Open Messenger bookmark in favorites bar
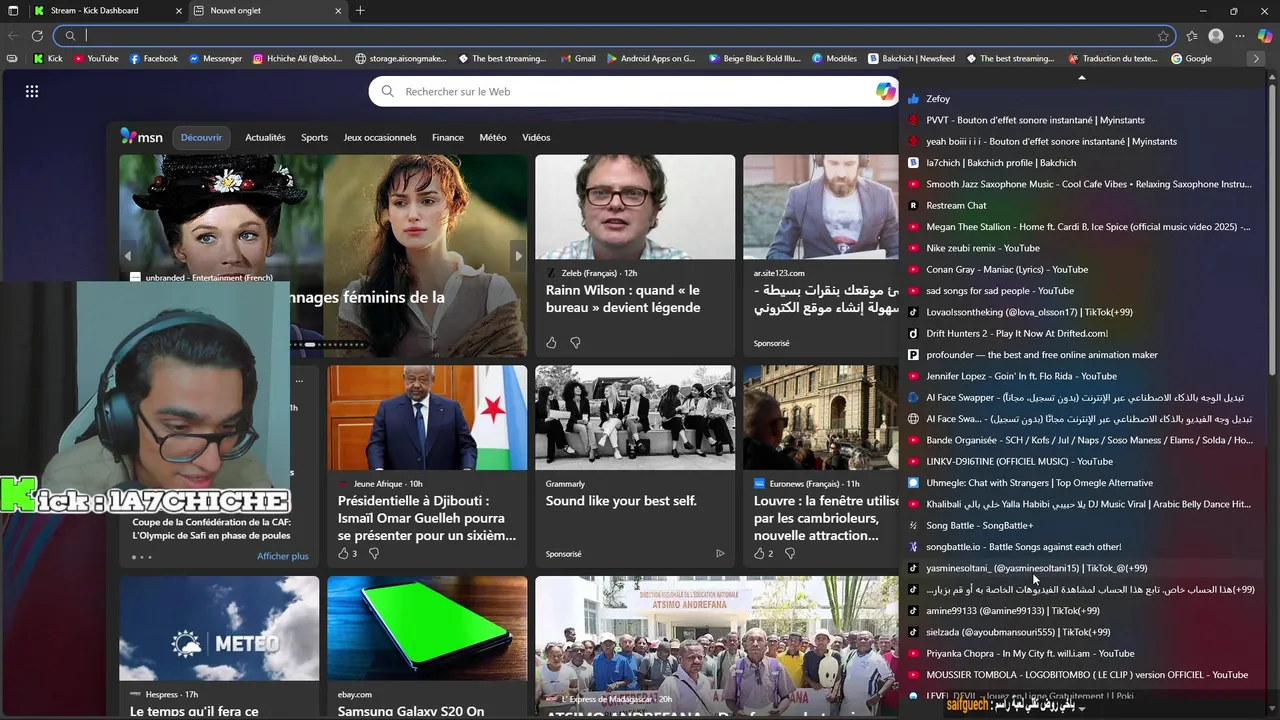1280x720 pixels. (215, 58)
